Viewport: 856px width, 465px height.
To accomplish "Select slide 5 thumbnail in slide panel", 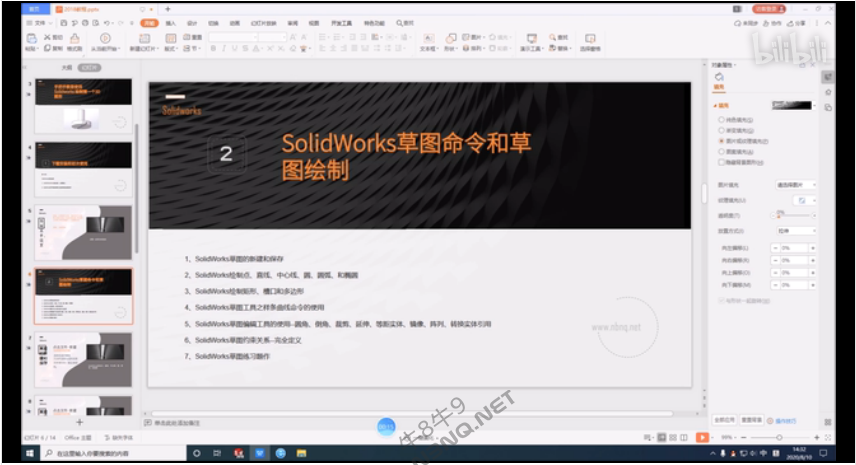I will pyautogui.click(x=83, y=233).
